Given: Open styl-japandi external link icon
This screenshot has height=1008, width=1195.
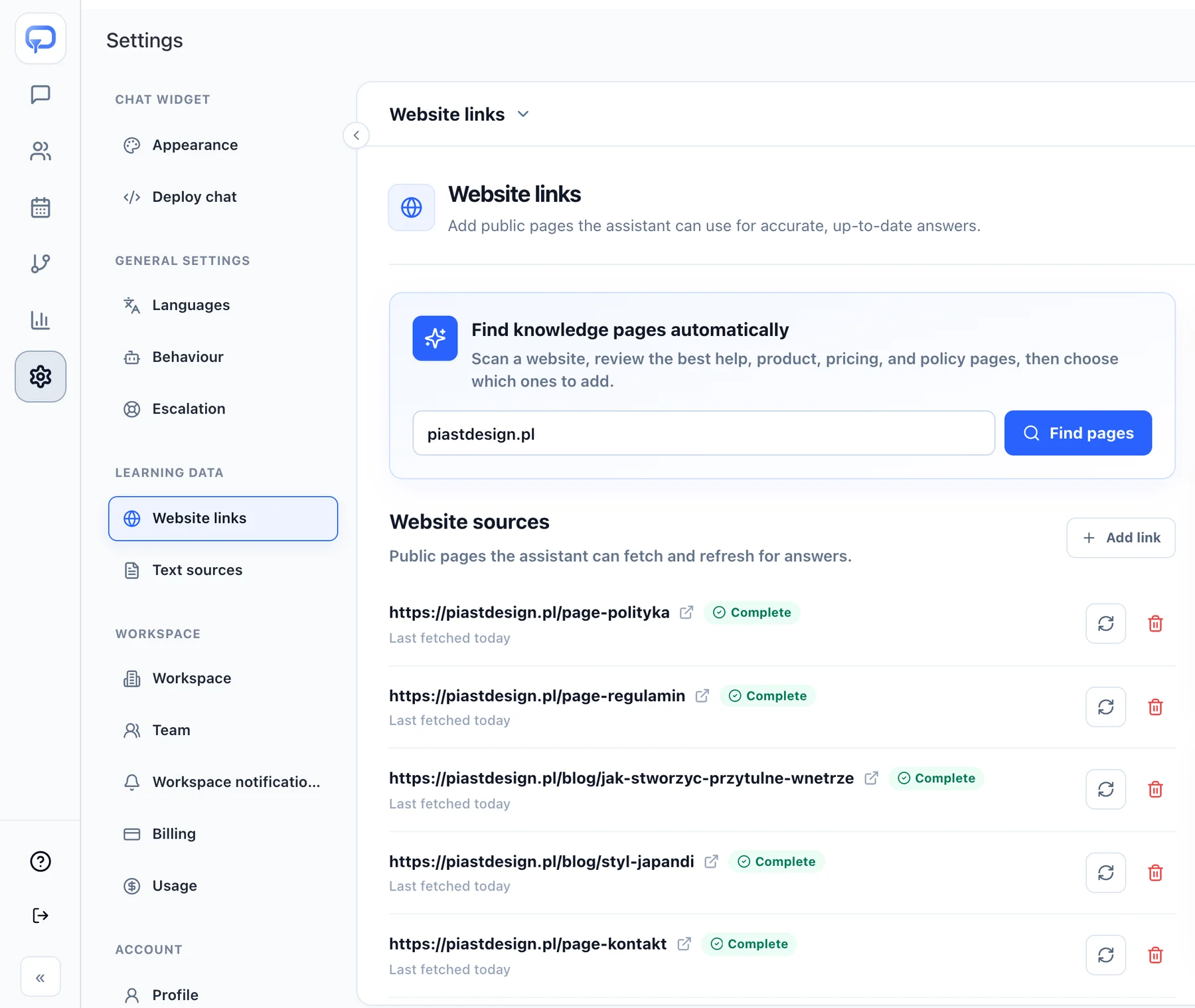Looking at the screenshot, I should pyautogui.click(x=711, y=861).
